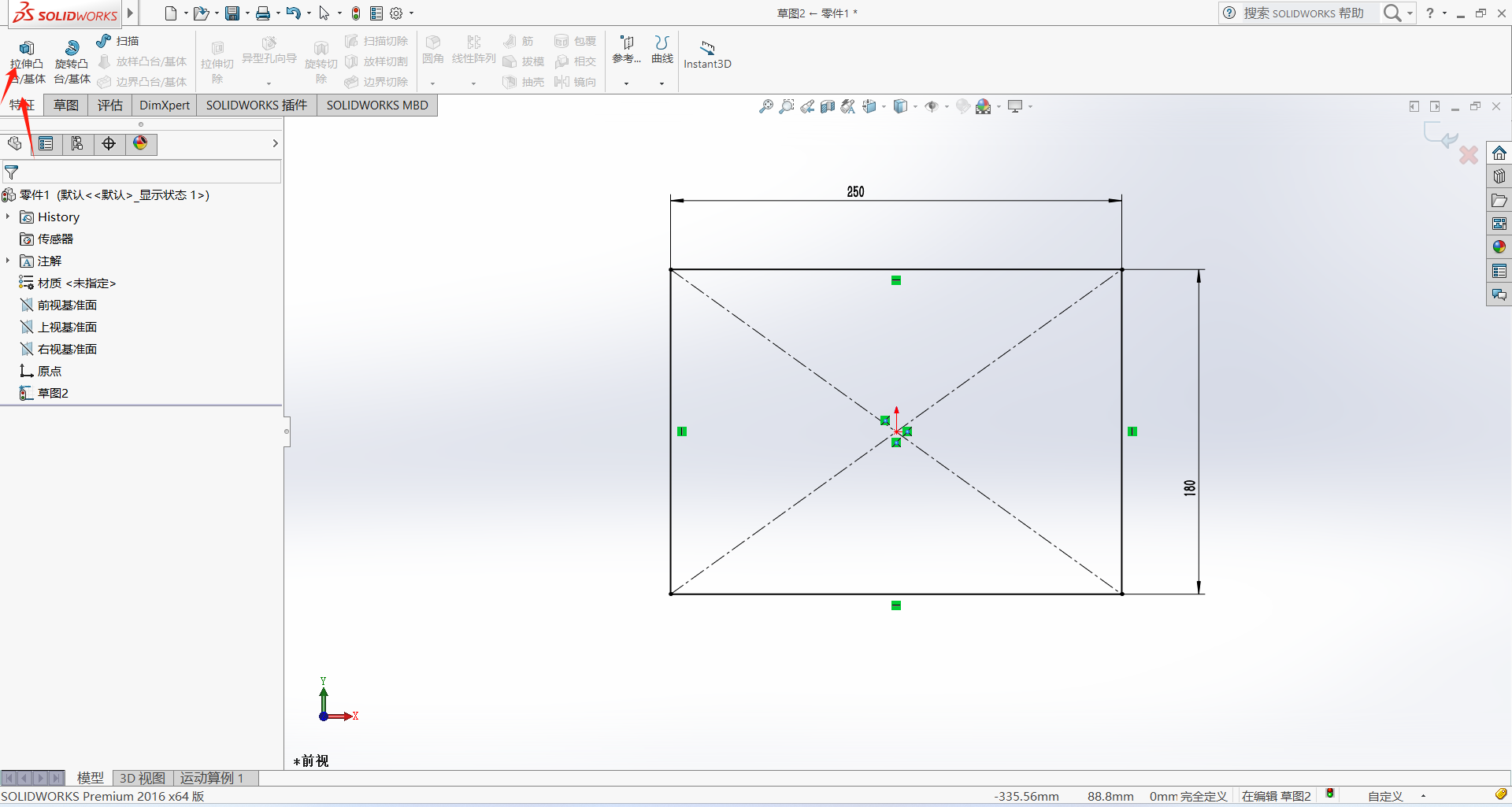1512x807 pixels.
Task: Open the Reference Geometry (参考) dropdown arrow
Action: point(627,83)
